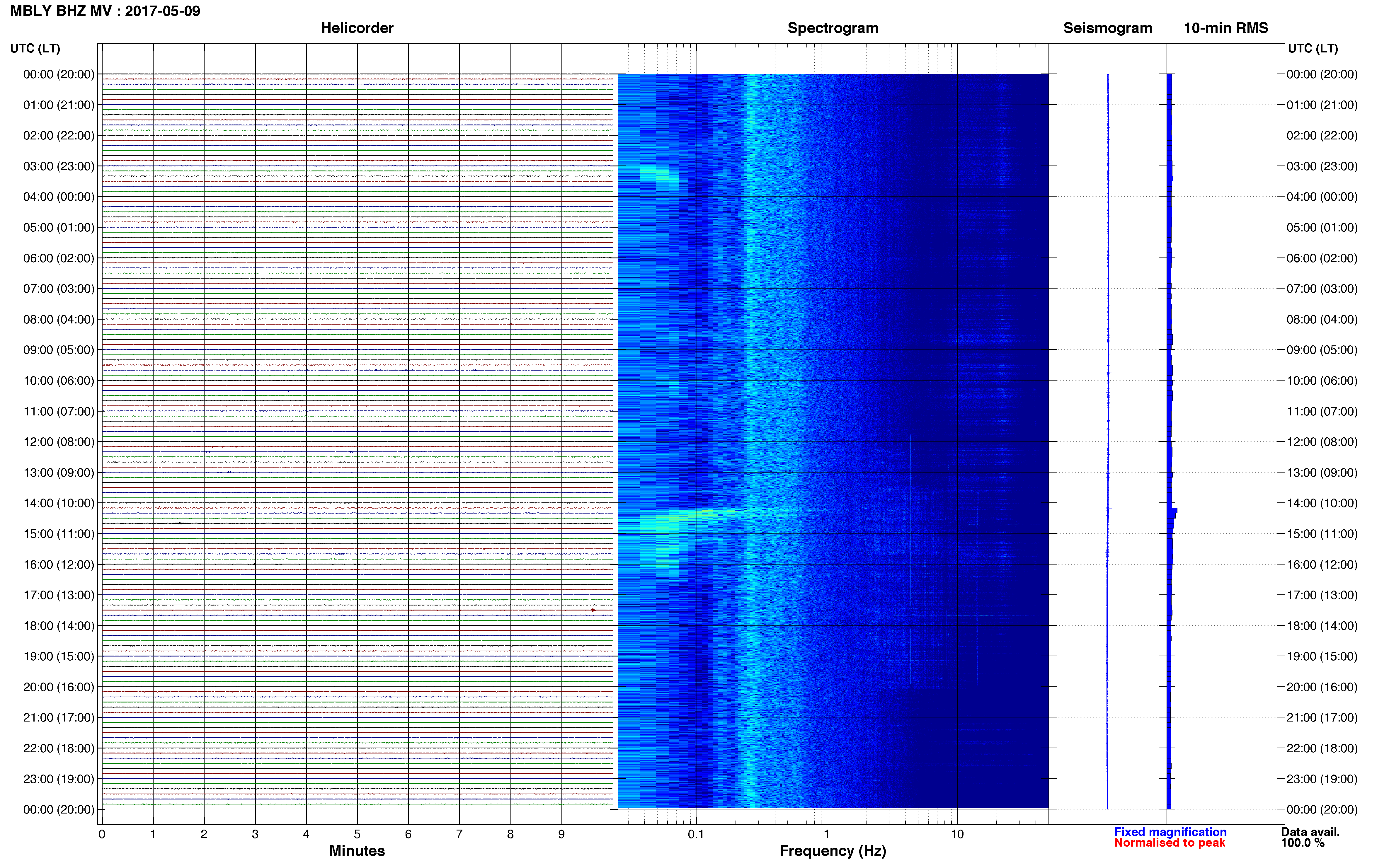Select the 'Minutes' axis label
The width and height of the screenshot is (1389, 868).
[x=357, y=851]
